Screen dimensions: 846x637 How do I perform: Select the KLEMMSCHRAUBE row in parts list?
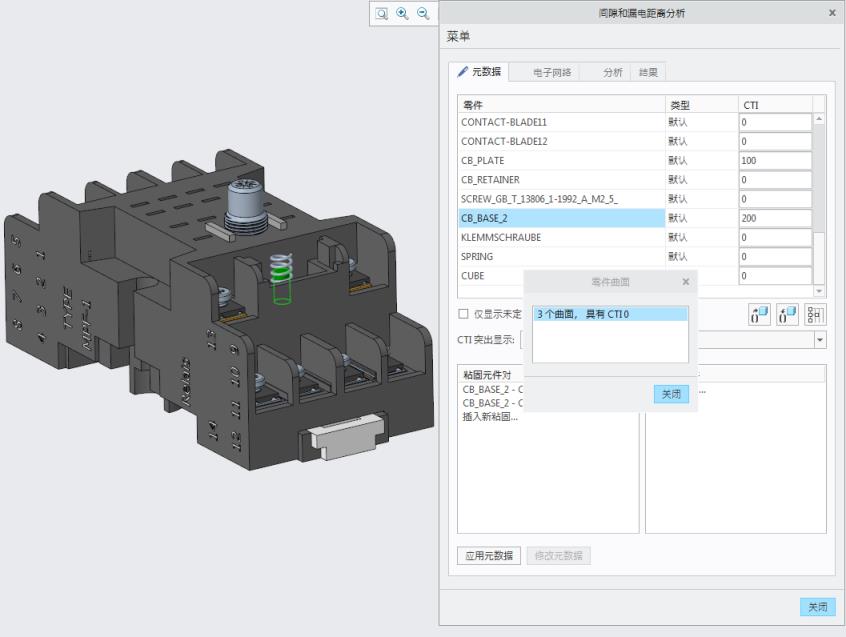562,237
